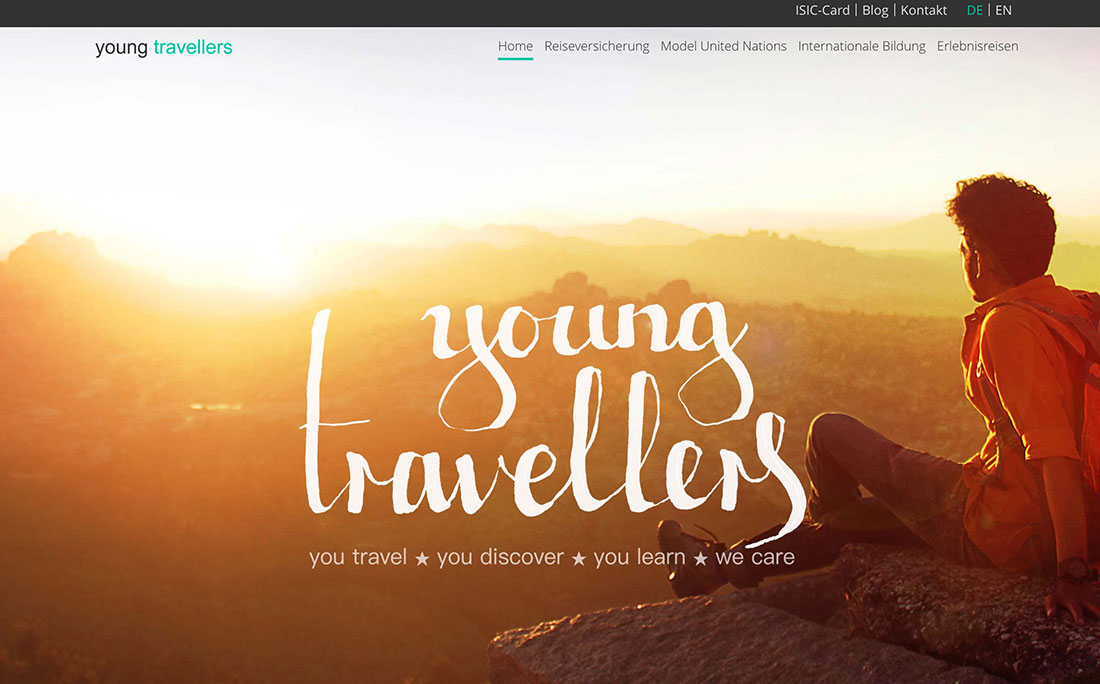1100x684 pixels.
Task: Go to Erlebnisreisen page
Action: tap(977, 46)
